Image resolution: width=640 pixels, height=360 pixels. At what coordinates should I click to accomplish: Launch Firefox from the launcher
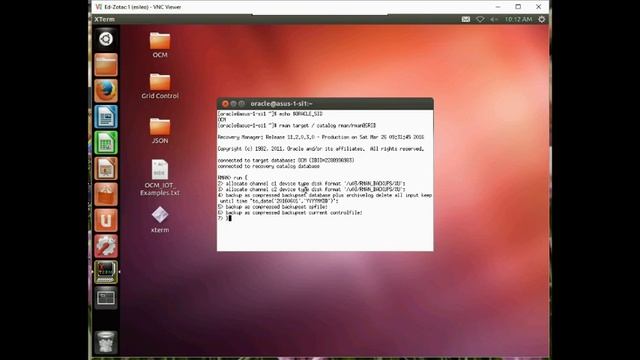coord(106,91)
